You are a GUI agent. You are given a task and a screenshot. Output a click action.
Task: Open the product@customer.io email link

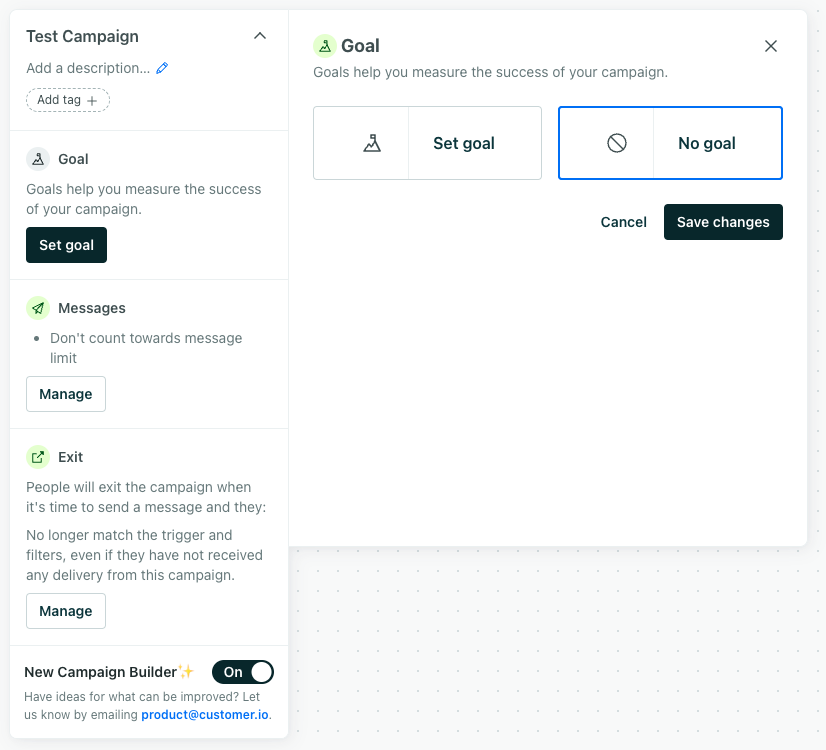[205, 715]
